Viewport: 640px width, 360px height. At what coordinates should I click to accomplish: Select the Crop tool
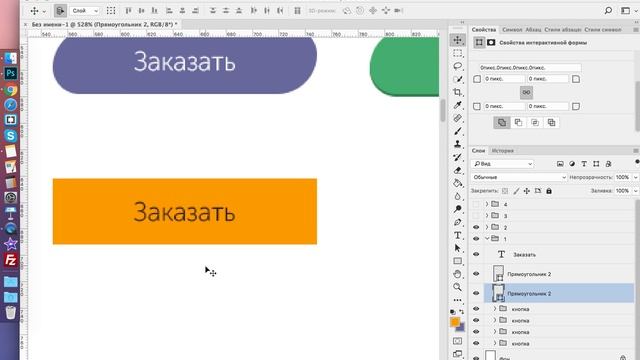(x=457, y=92)
